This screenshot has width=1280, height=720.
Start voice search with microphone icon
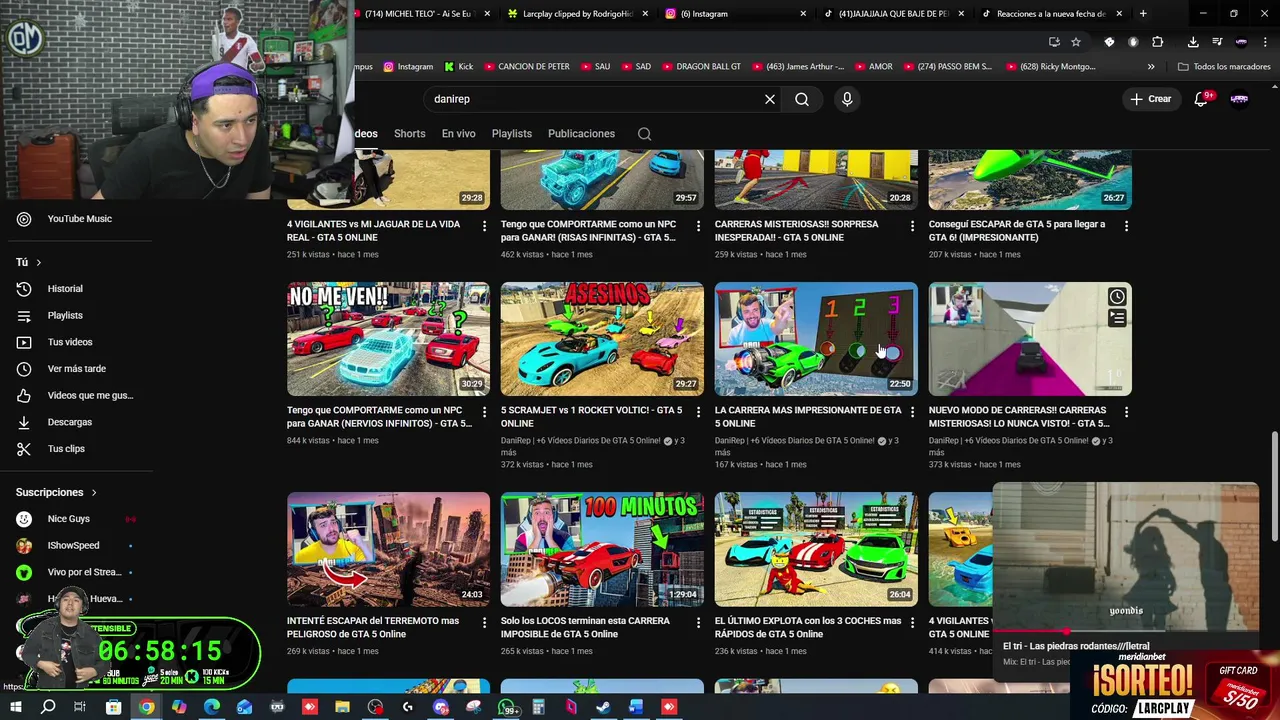(847, 99)
